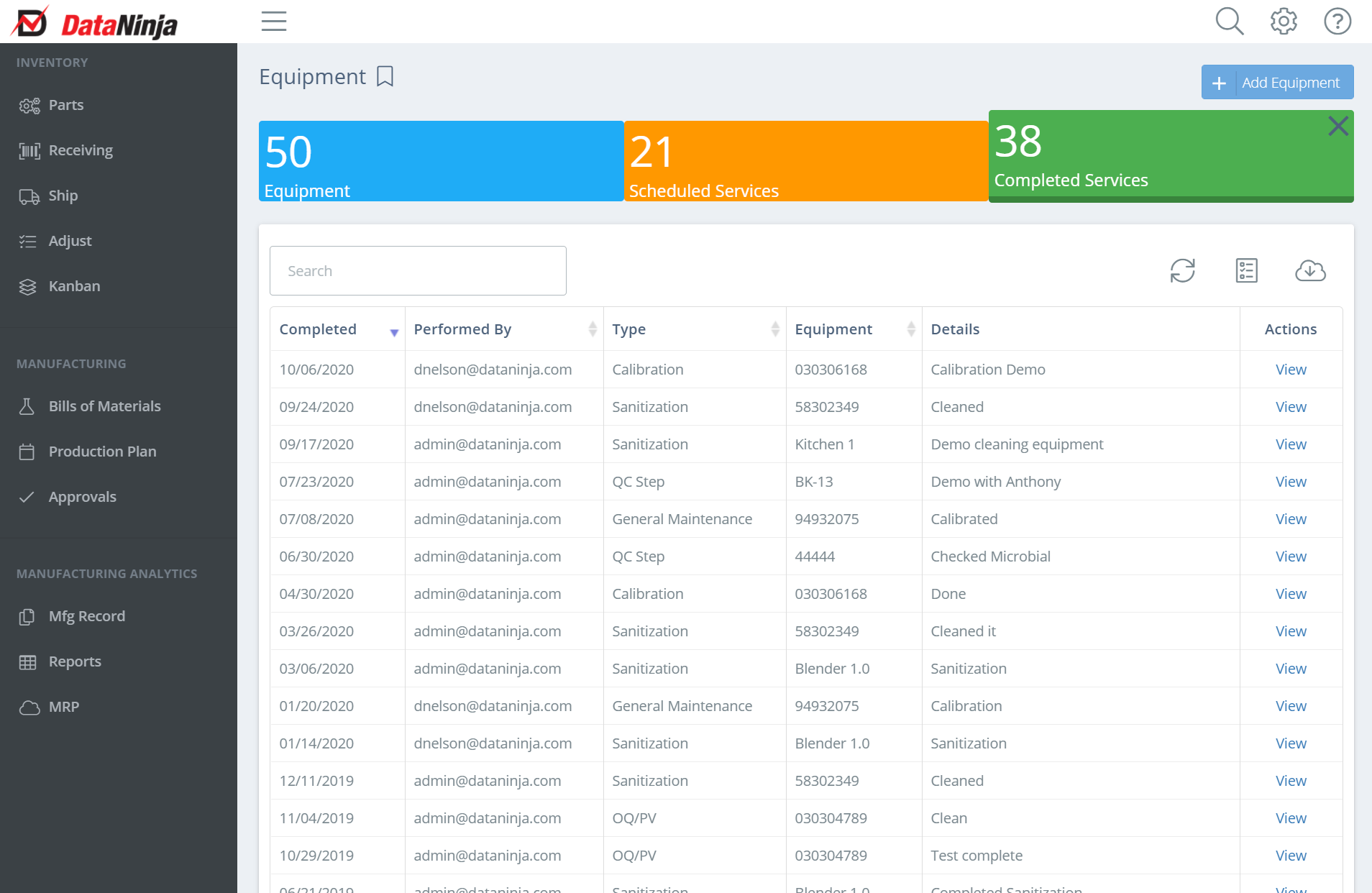
Task: View the 10/29/2019 Test complete record
Action: 1291,856
